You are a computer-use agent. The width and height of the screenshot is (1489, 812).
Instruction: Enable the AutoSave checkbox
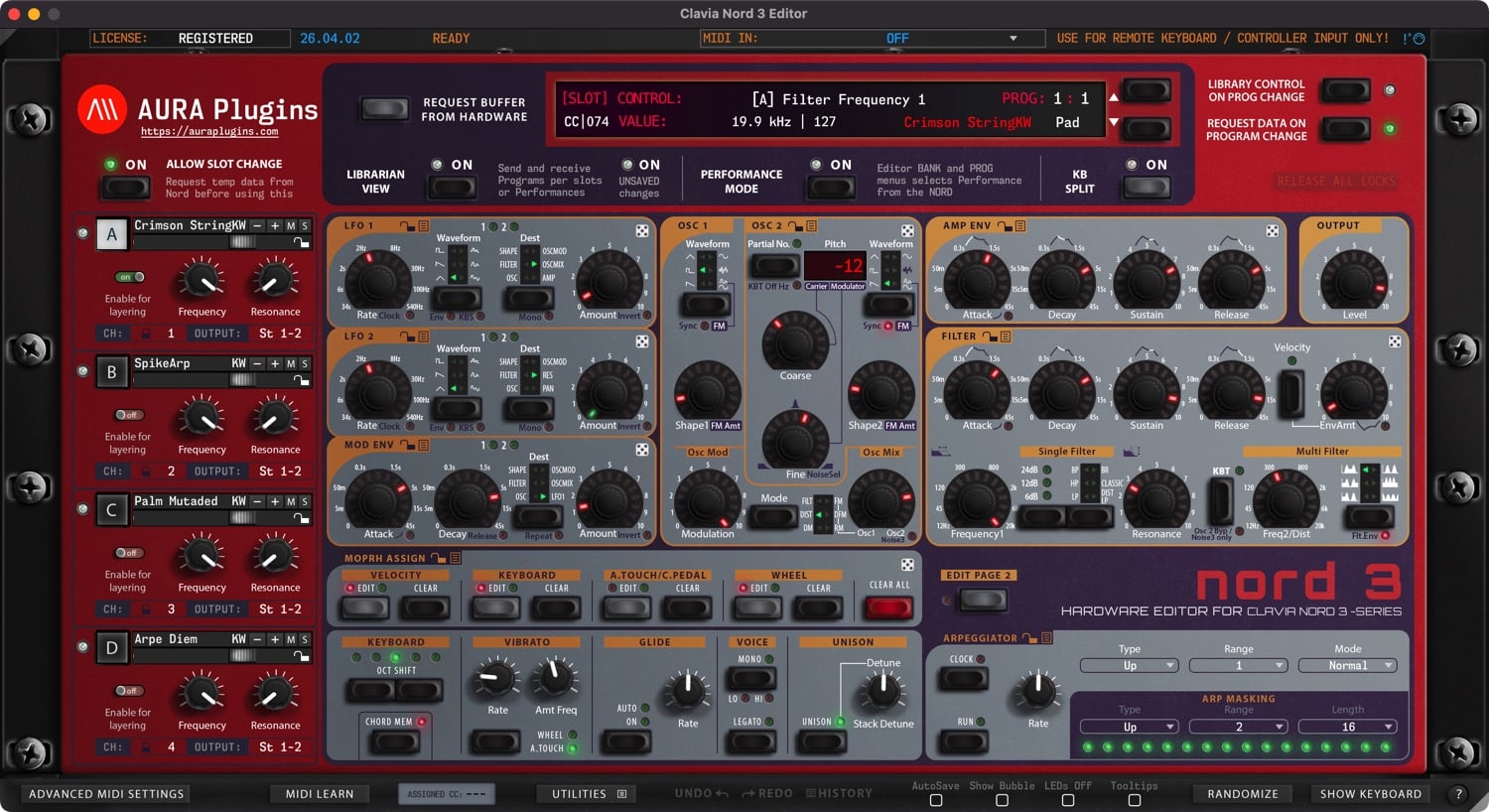pyautogui.click(x=935, y=800)
